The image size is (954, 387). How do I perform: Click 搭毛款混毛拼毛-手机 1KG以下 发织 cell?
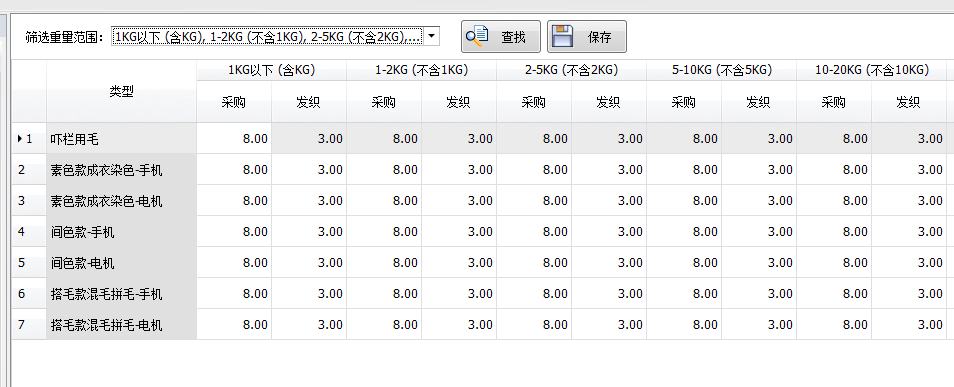pyautogui.click(x=308, y=294)
